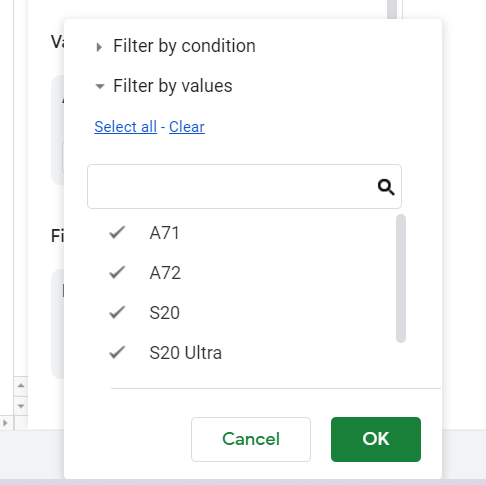
Task: Click the values list scrollbar
Action: pyautogui.click(x=401, y=278)
